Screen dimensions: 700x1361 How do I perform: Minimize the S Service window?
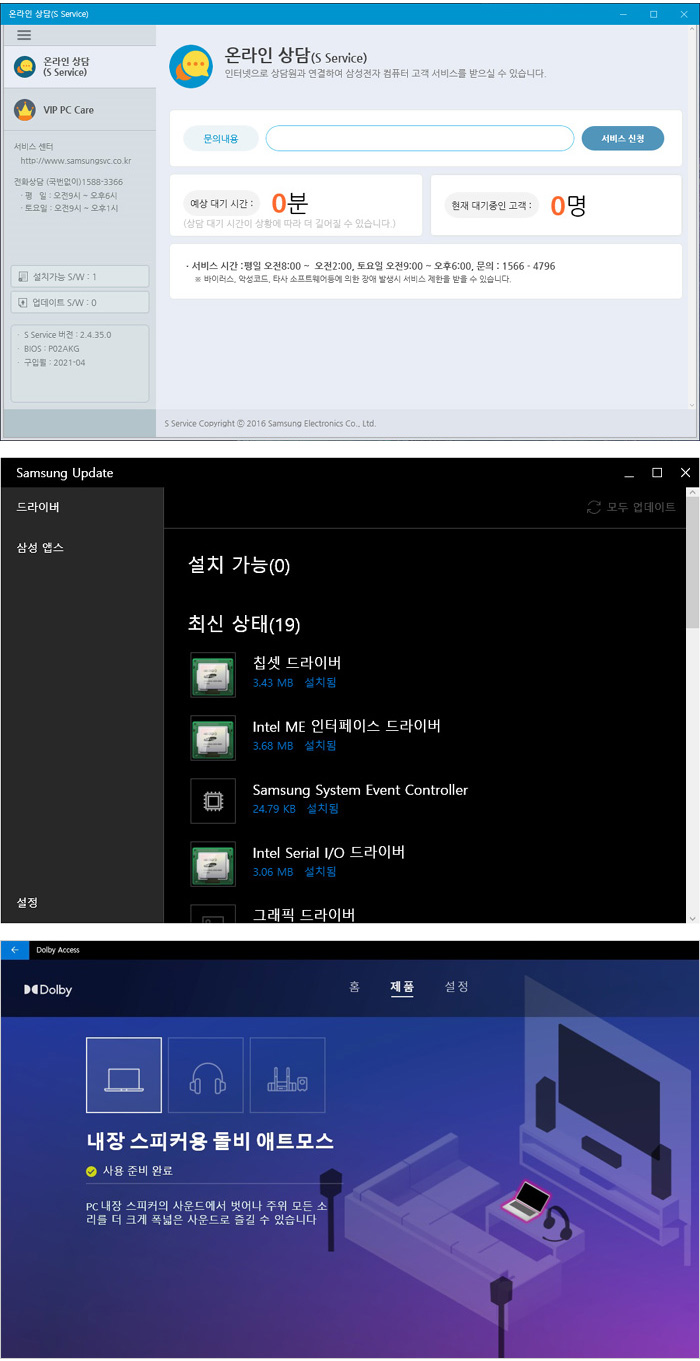point(622,14)
